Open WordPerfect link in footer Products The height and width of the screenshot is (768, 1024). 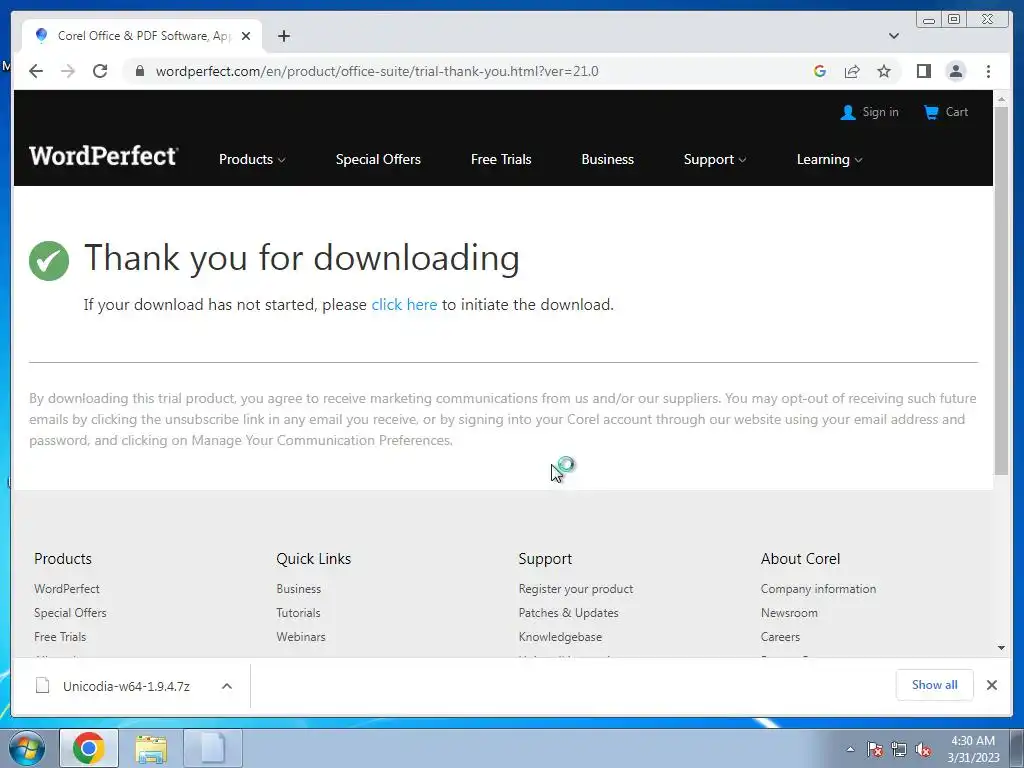point(67,588)
